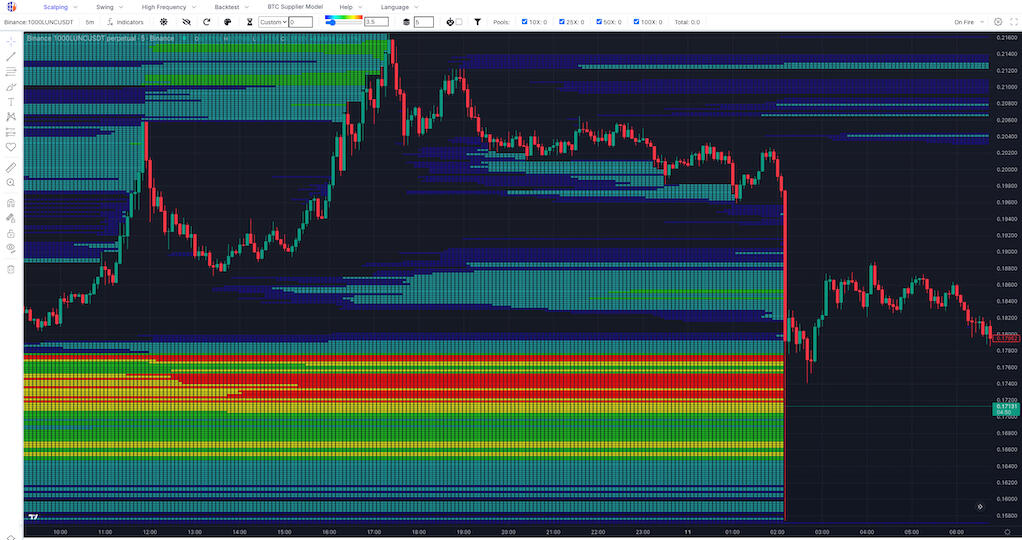Select the Fibonacci retracement lines tool

(10, 72)
